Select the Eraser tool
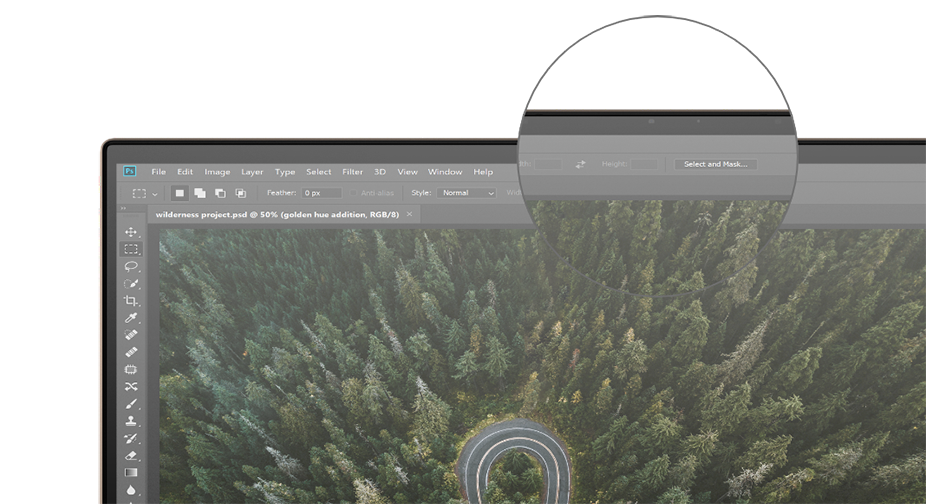 coord(131,455)
